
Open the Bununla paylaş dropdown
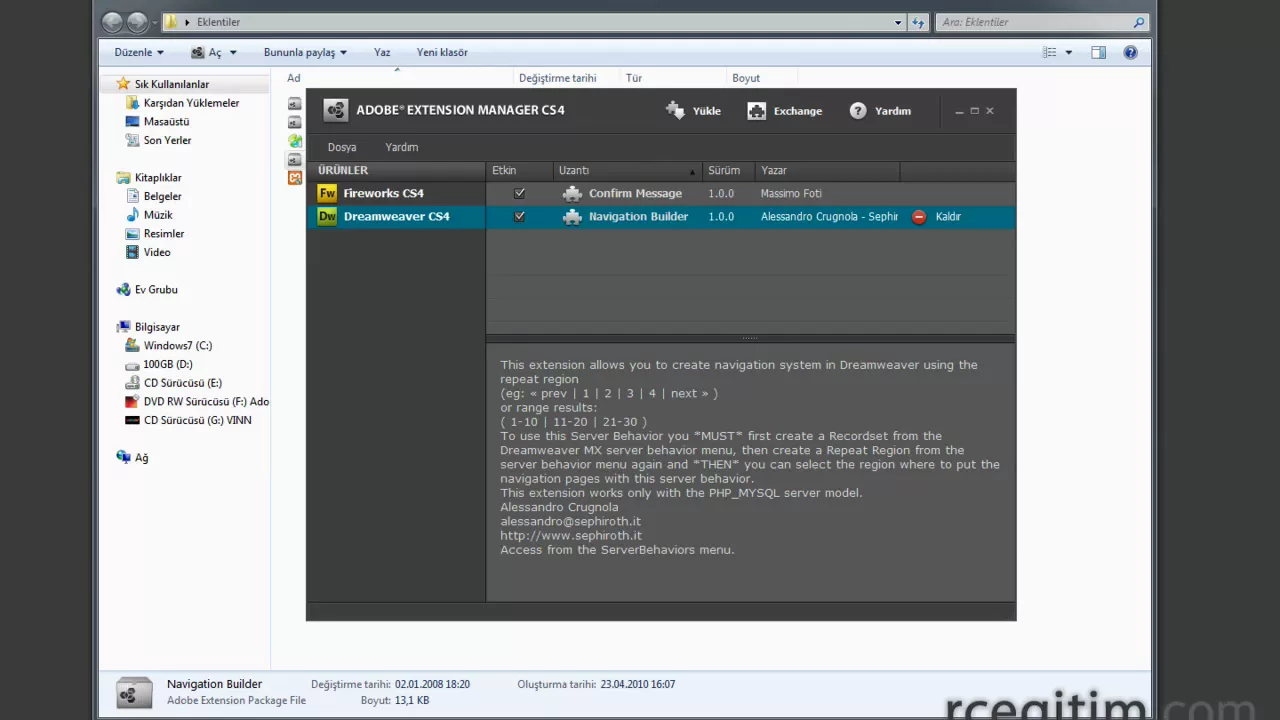tap(305, 52)
